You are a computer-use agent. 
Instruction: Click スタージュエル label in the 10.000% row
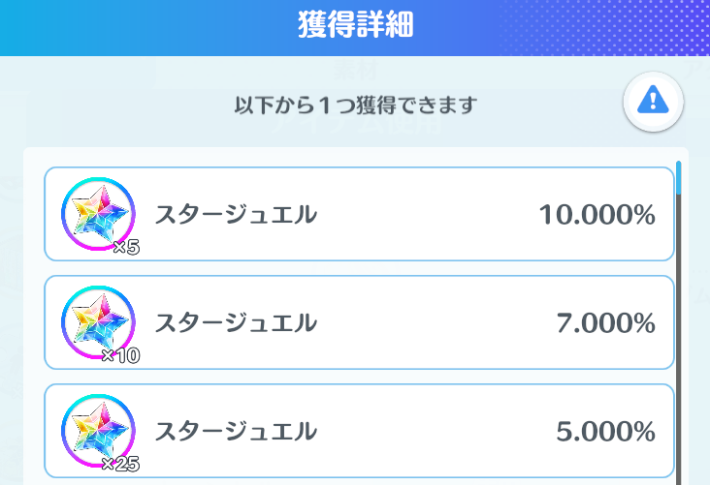(235, 214)
